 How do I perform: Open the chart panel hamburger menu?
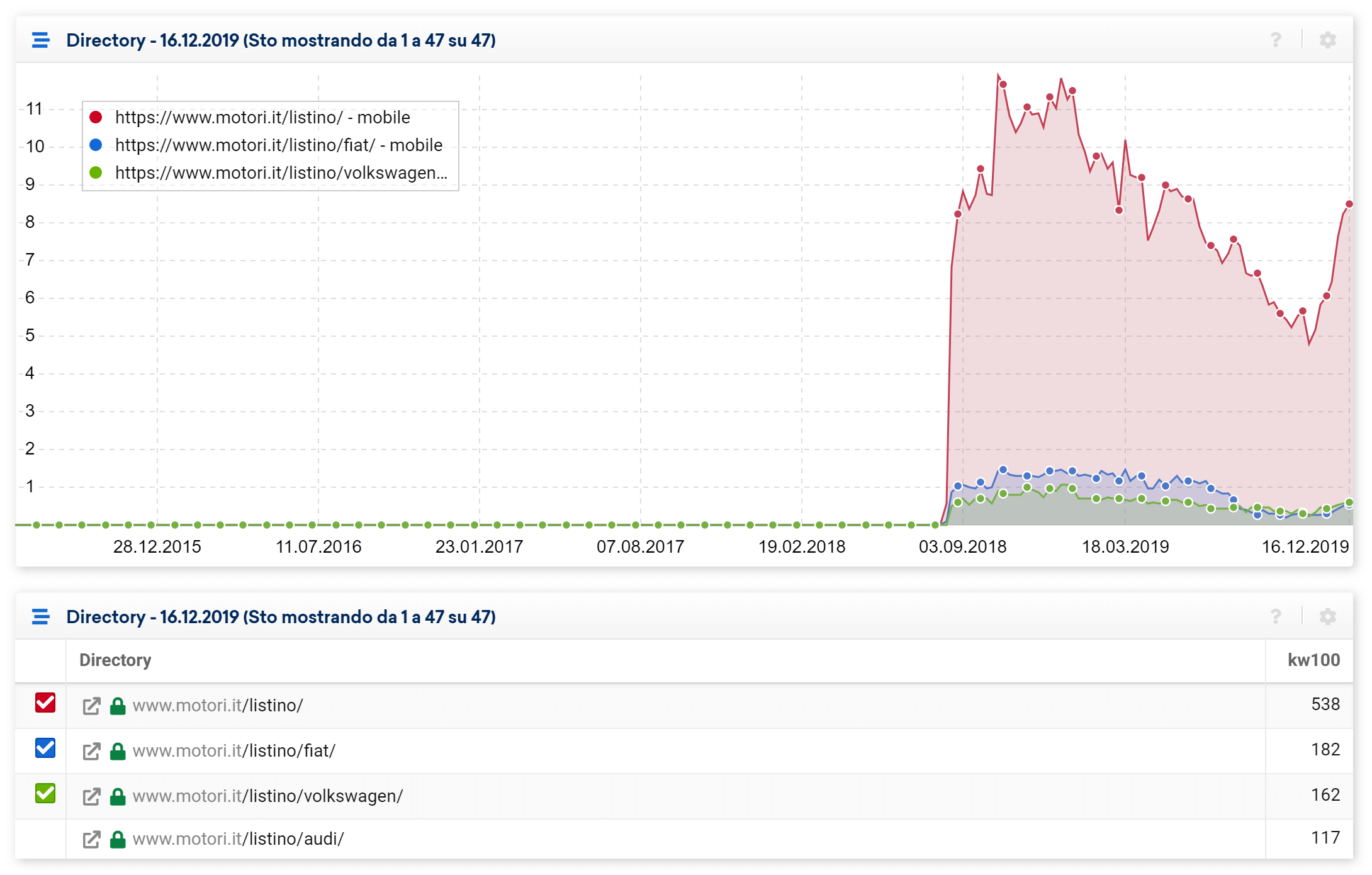pos(41,40)
